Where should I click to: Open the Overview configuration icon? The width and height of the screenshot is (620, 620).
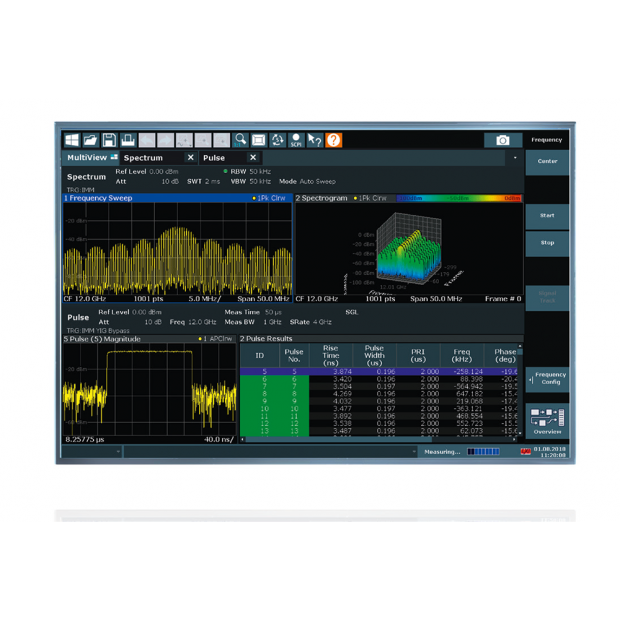pos(547,420)
